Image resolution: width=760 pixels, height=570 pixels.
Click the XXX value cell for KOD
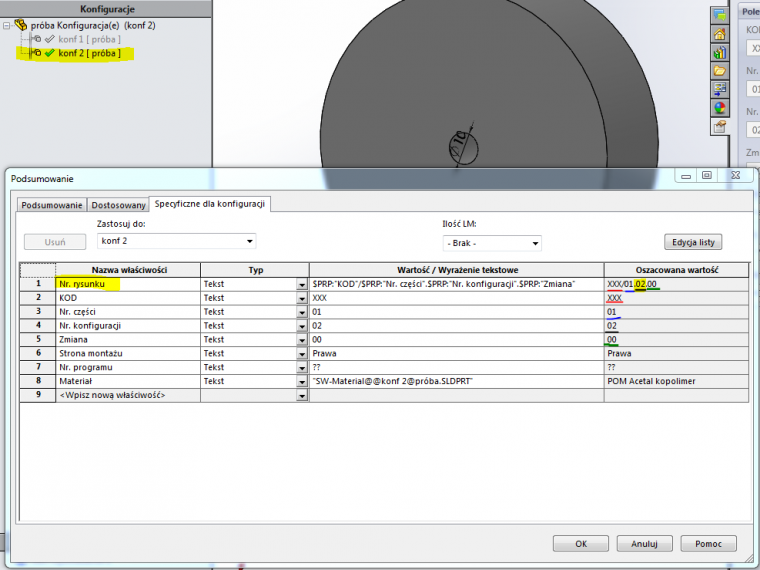457,298
